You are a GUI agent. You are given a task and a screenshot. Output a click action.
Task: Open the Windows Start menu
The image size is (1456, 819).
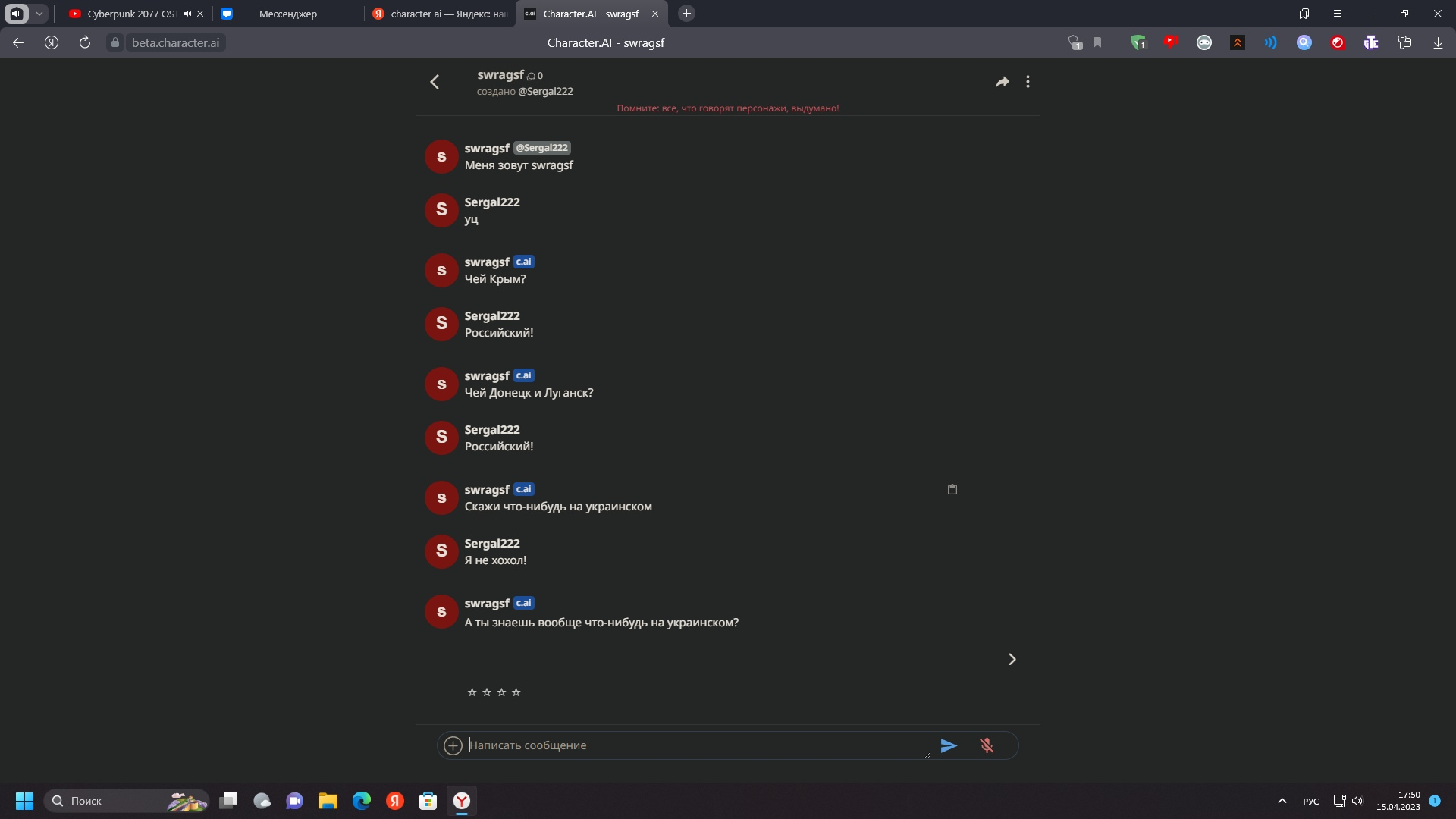click(x=24, y=801)
